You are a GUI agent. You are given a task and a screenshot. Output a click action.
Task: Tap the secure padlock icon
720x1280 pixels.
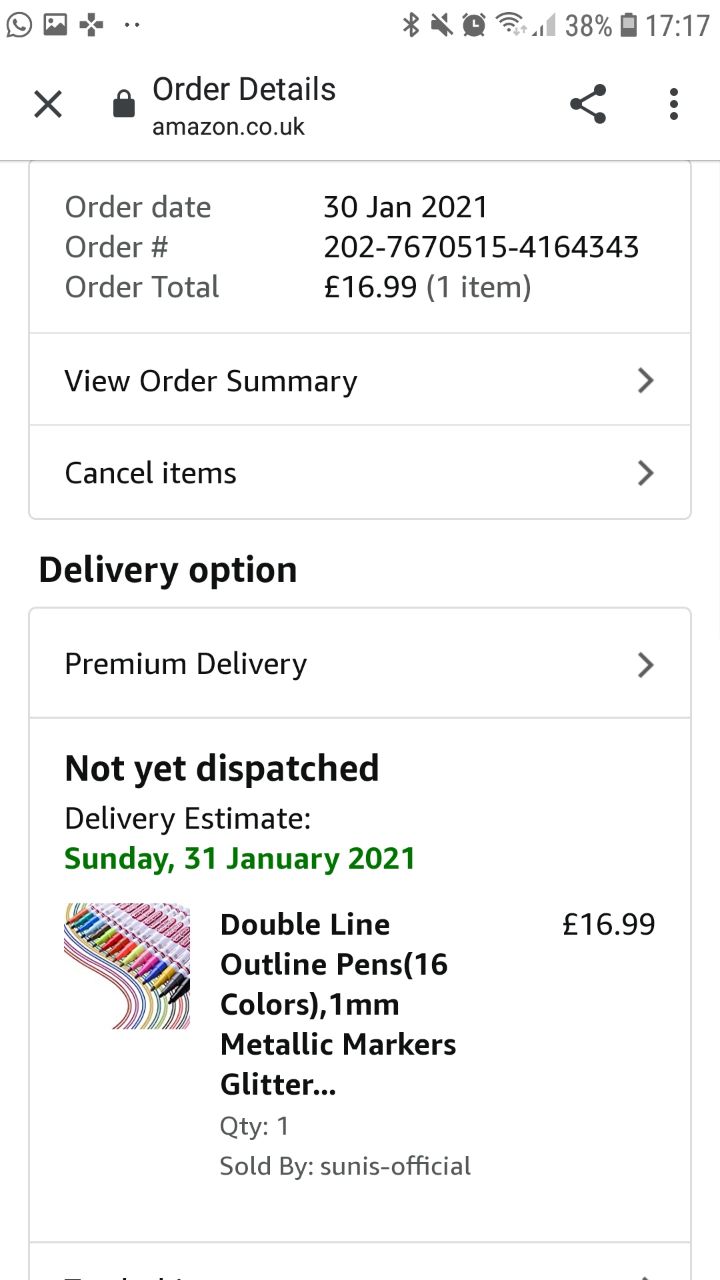(123, 105)
